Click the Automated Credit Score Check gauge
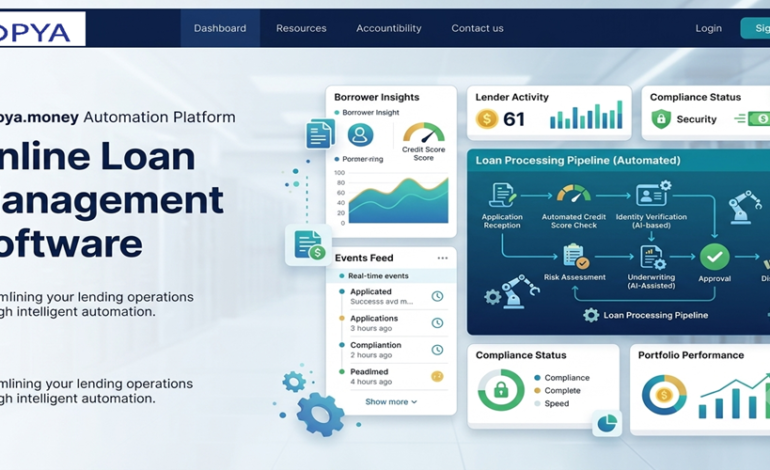Screen dimensions: 770x470 point(573,193)
